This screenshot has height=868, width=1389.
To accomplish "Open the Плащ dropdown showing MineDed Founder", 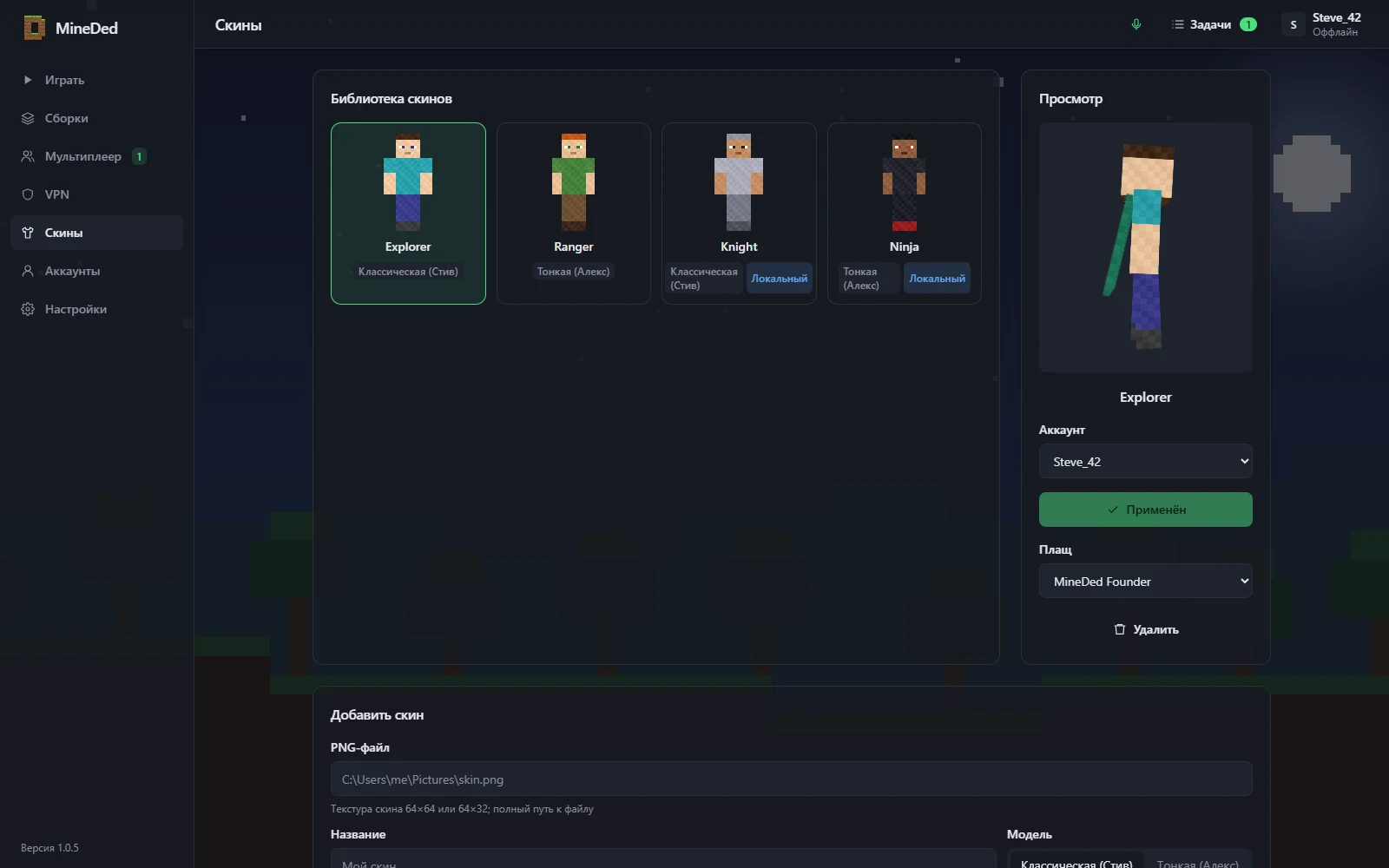I will (x=1146, y=581).
